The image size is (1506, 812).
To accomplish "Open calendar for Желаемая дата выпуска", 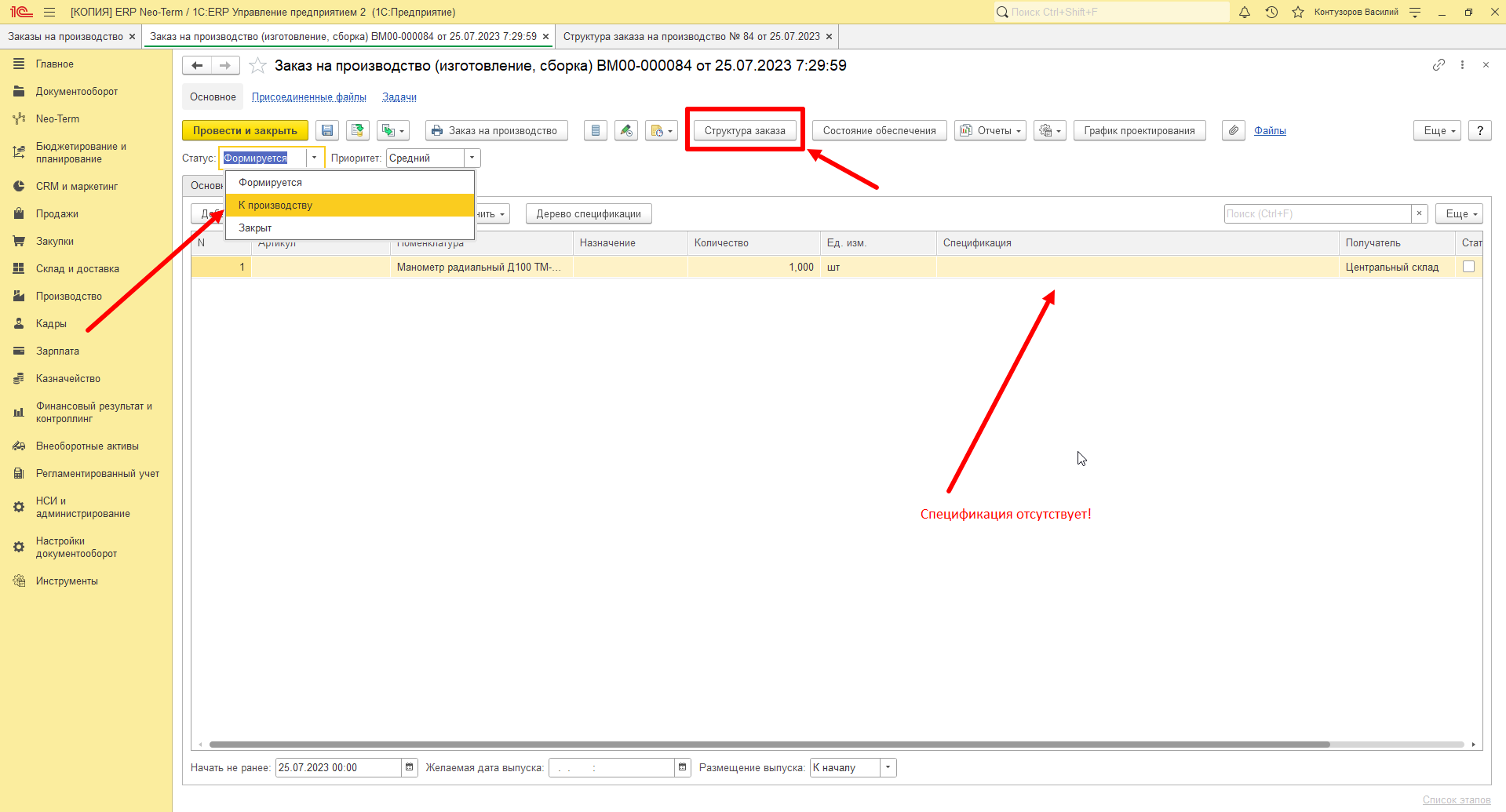I will pos(683,768).
